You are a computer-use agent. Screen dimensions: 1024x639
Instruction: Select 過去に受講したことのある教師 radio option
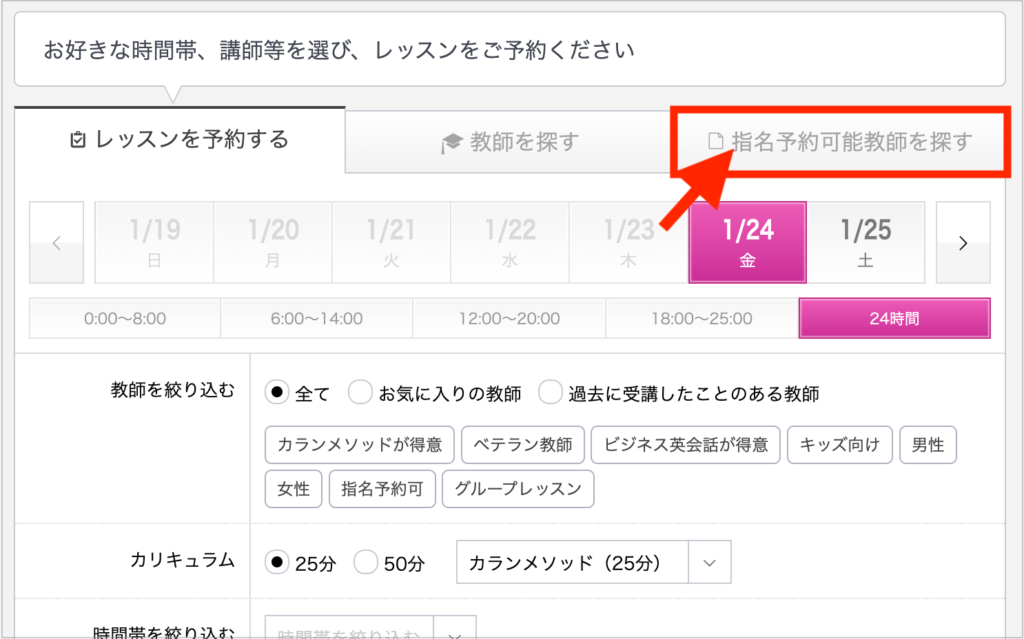point(550,393)
